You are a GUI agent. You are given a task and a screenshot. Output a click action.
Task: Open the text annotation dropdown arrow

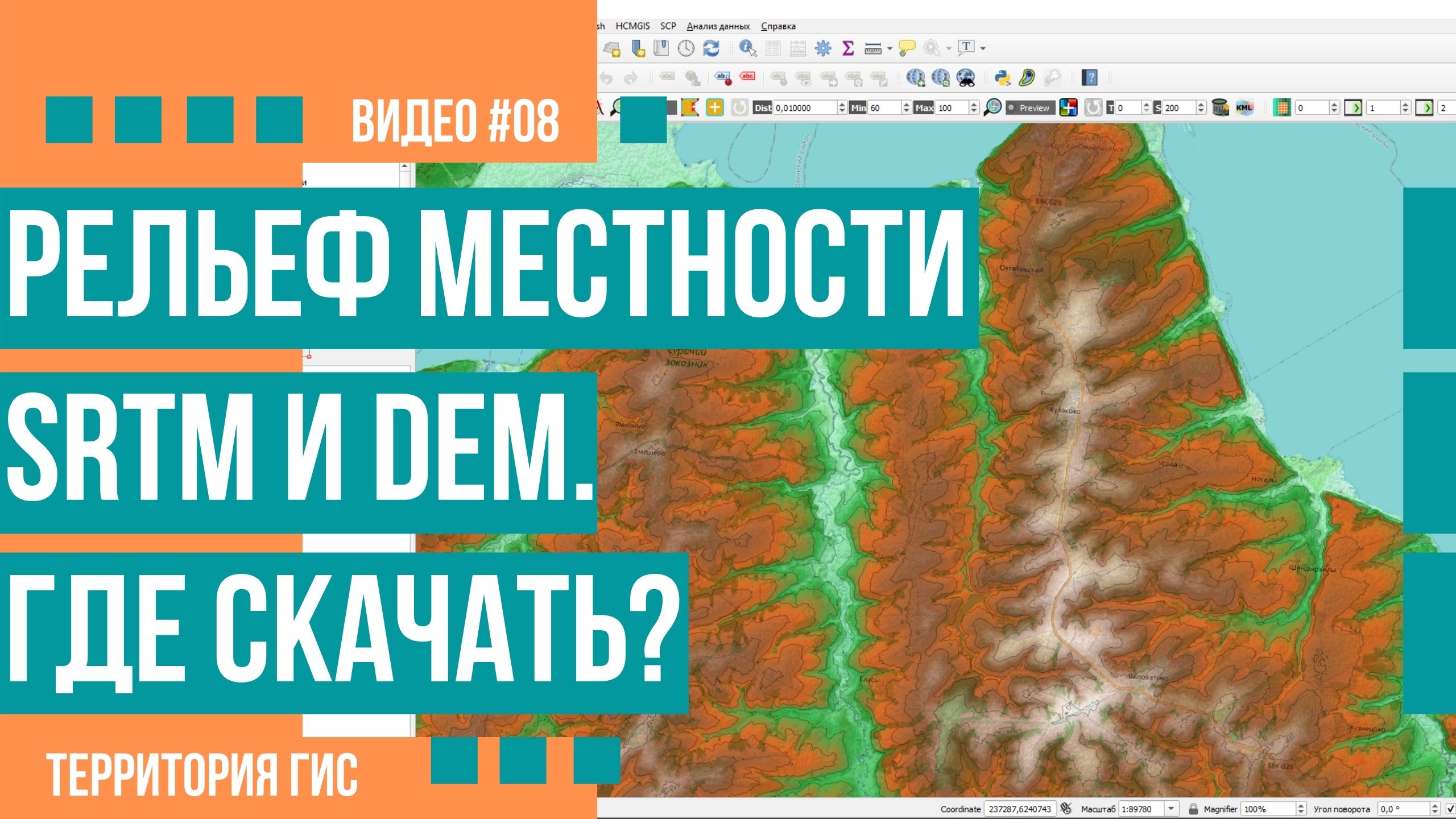982,47
